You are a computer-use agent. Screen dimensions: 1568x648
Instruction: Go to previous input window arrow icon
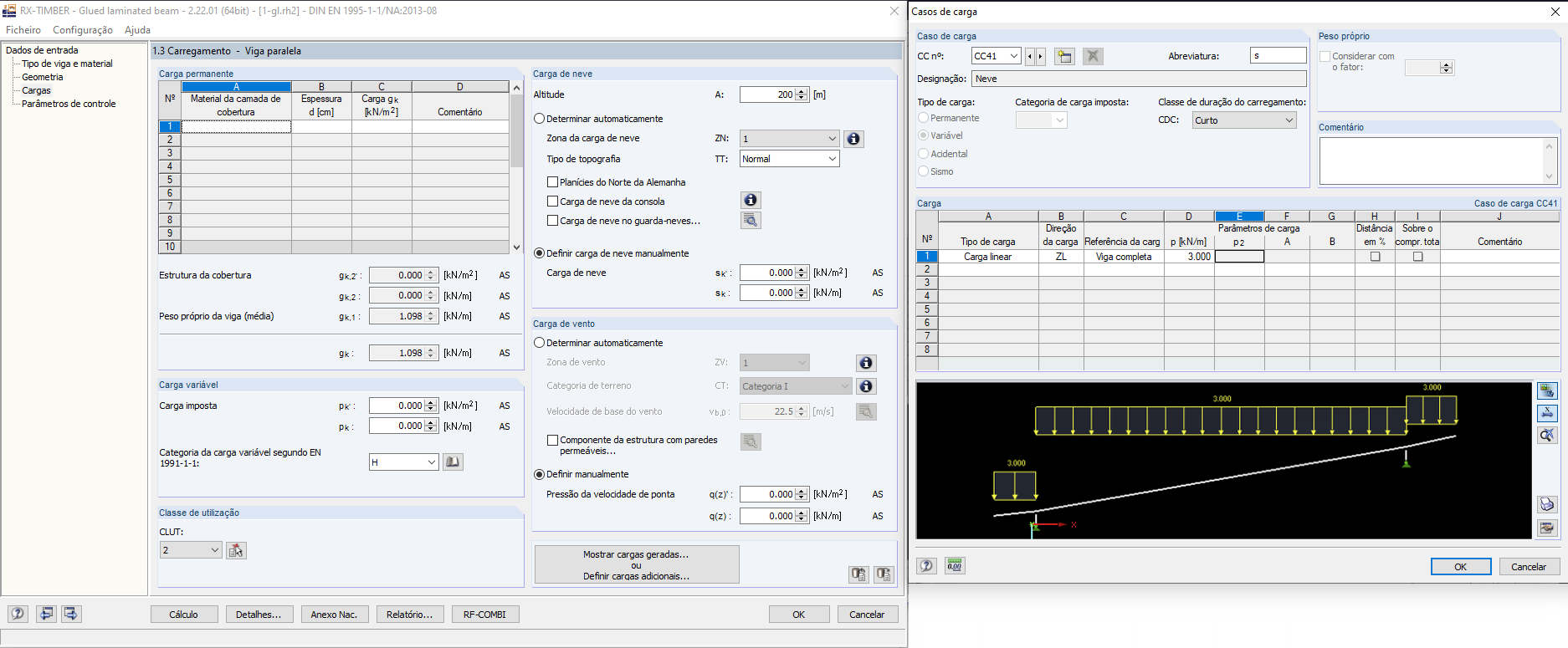[46, 614]
